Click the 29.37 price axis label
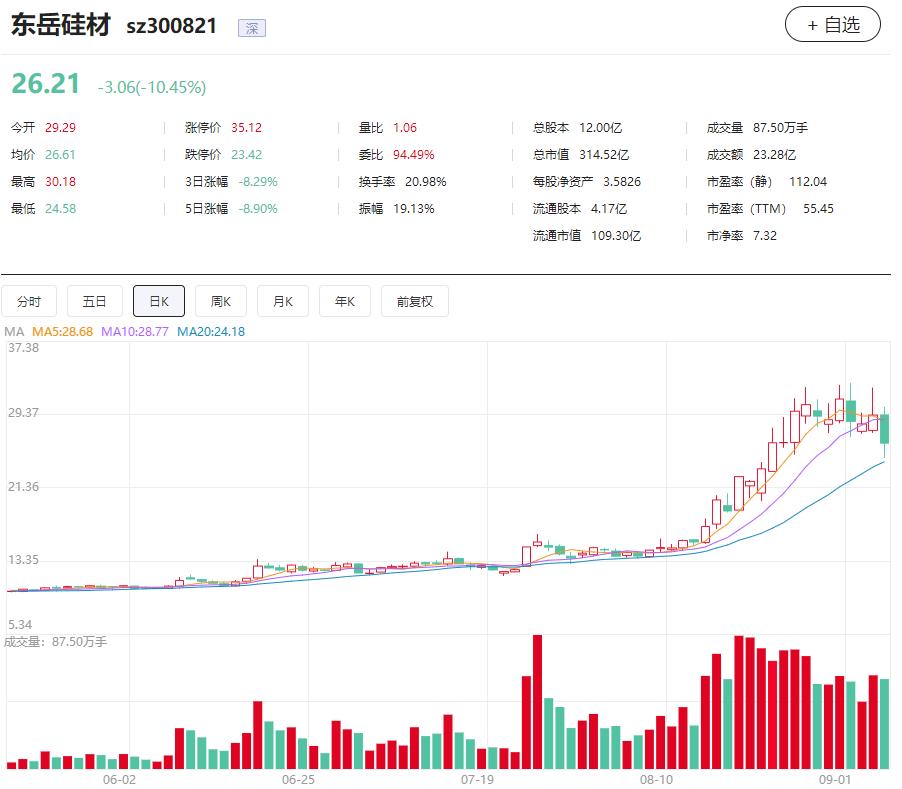902x789 pixels. (24, 413)
